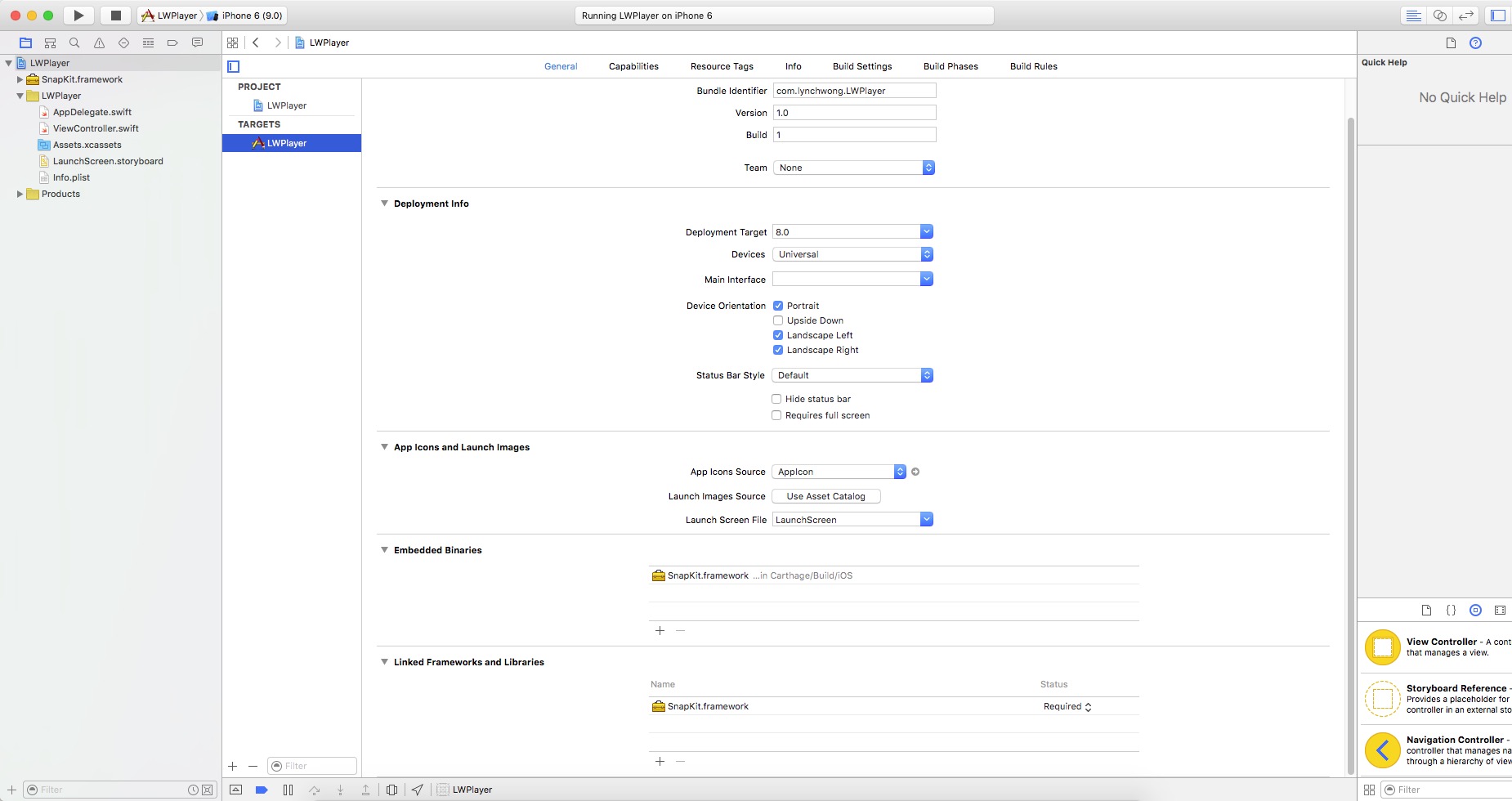Click the Version text field
Viewport: 1512px width, 801px height.
tap(854, 113)
